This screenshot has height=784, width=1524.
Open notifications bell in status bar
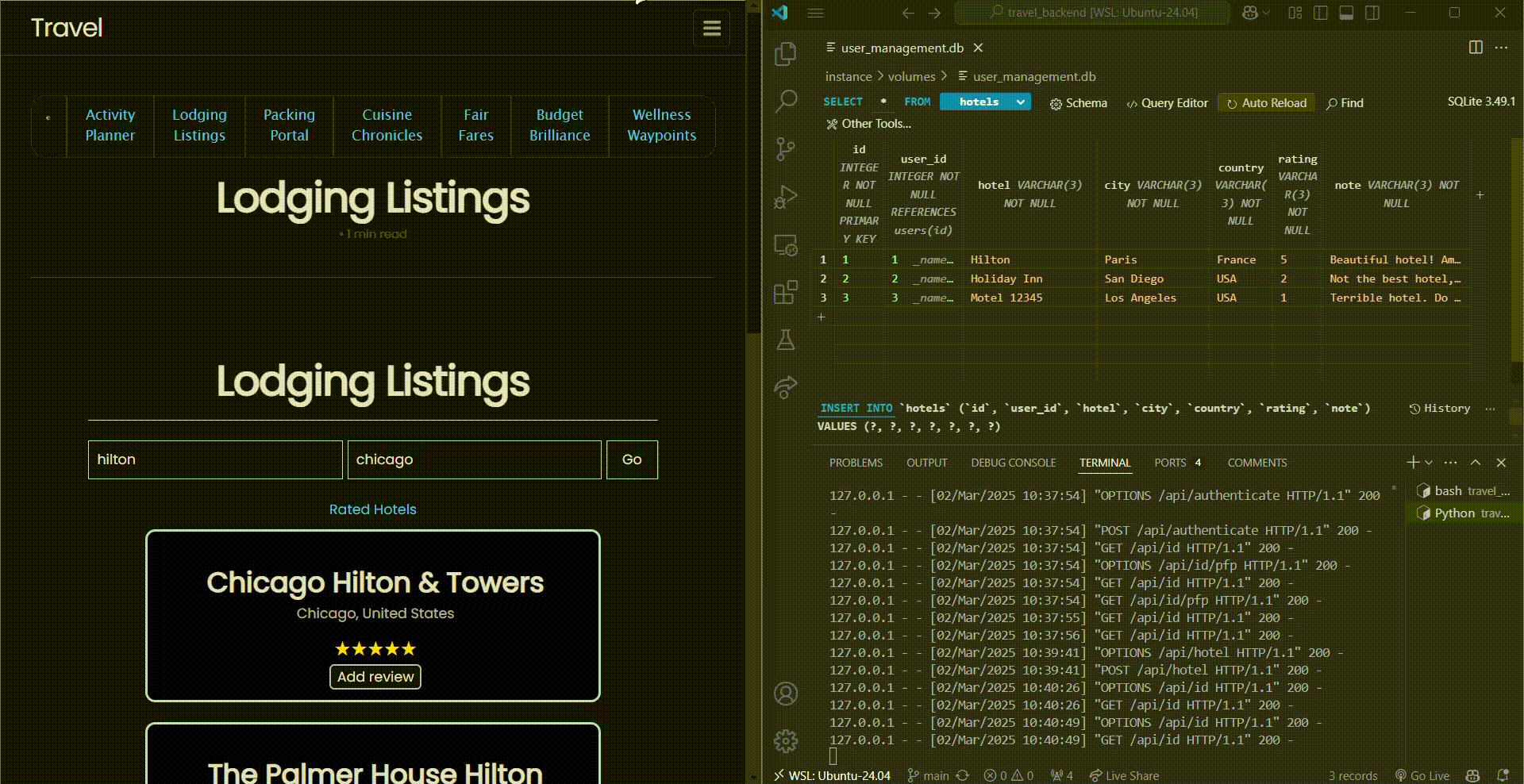point(1503,775)
